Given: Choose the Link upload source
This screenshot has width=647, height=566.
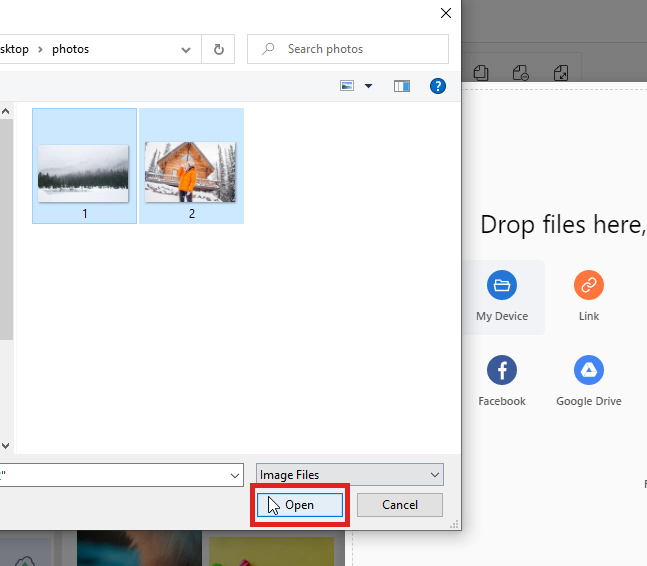Looking at the screenshot, I should click(x=588, y=286).
